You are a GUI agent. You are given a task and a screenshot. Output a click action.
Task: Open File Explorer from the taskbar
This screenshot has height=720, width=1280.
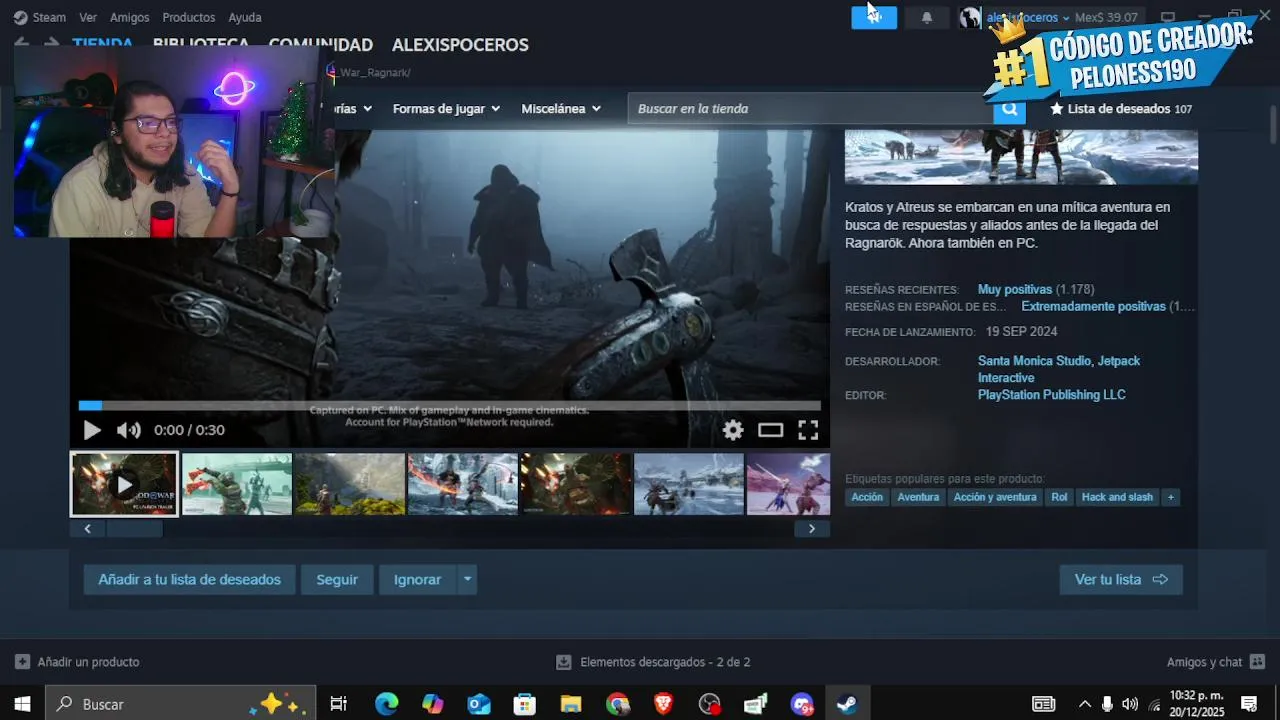point(571,704)
